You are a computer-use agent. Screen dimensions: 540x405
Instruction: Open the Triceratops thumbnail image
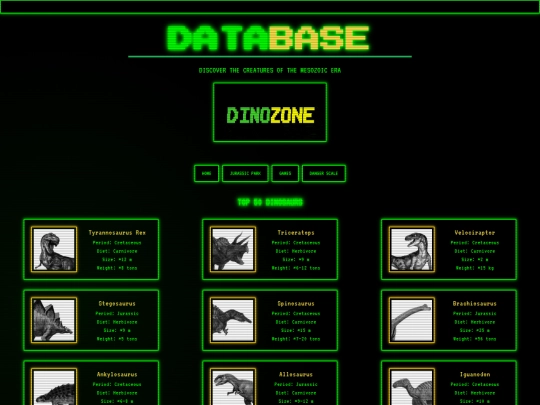(x=233, y=249)
